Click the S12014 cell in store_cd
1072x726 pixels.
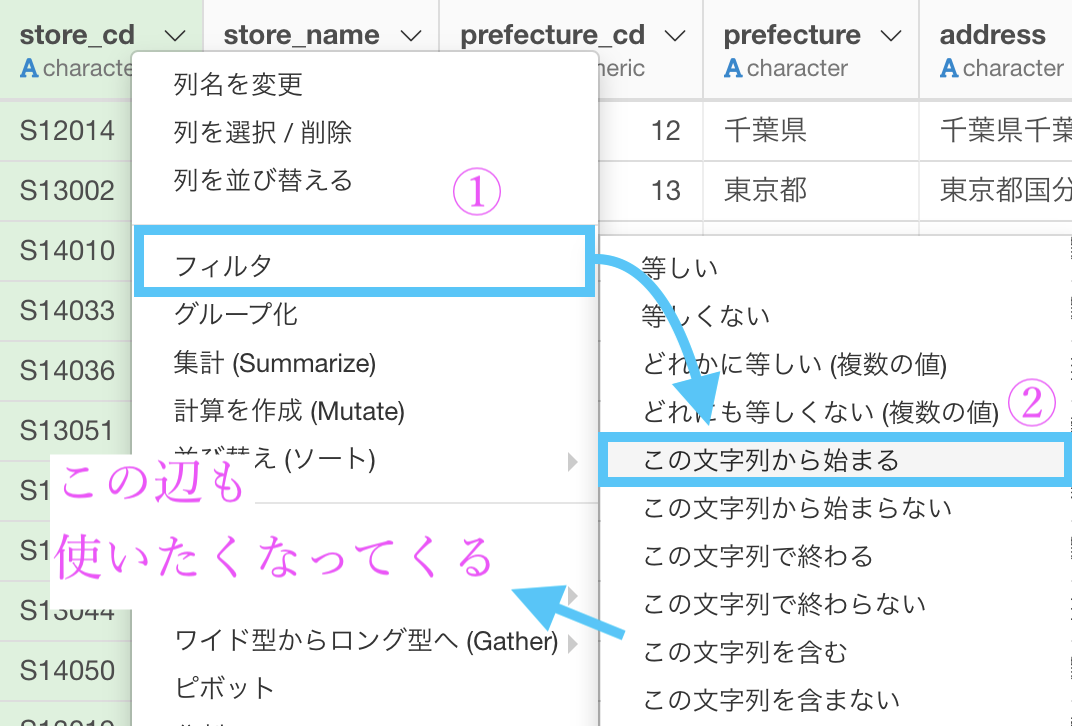pos(67,130)
